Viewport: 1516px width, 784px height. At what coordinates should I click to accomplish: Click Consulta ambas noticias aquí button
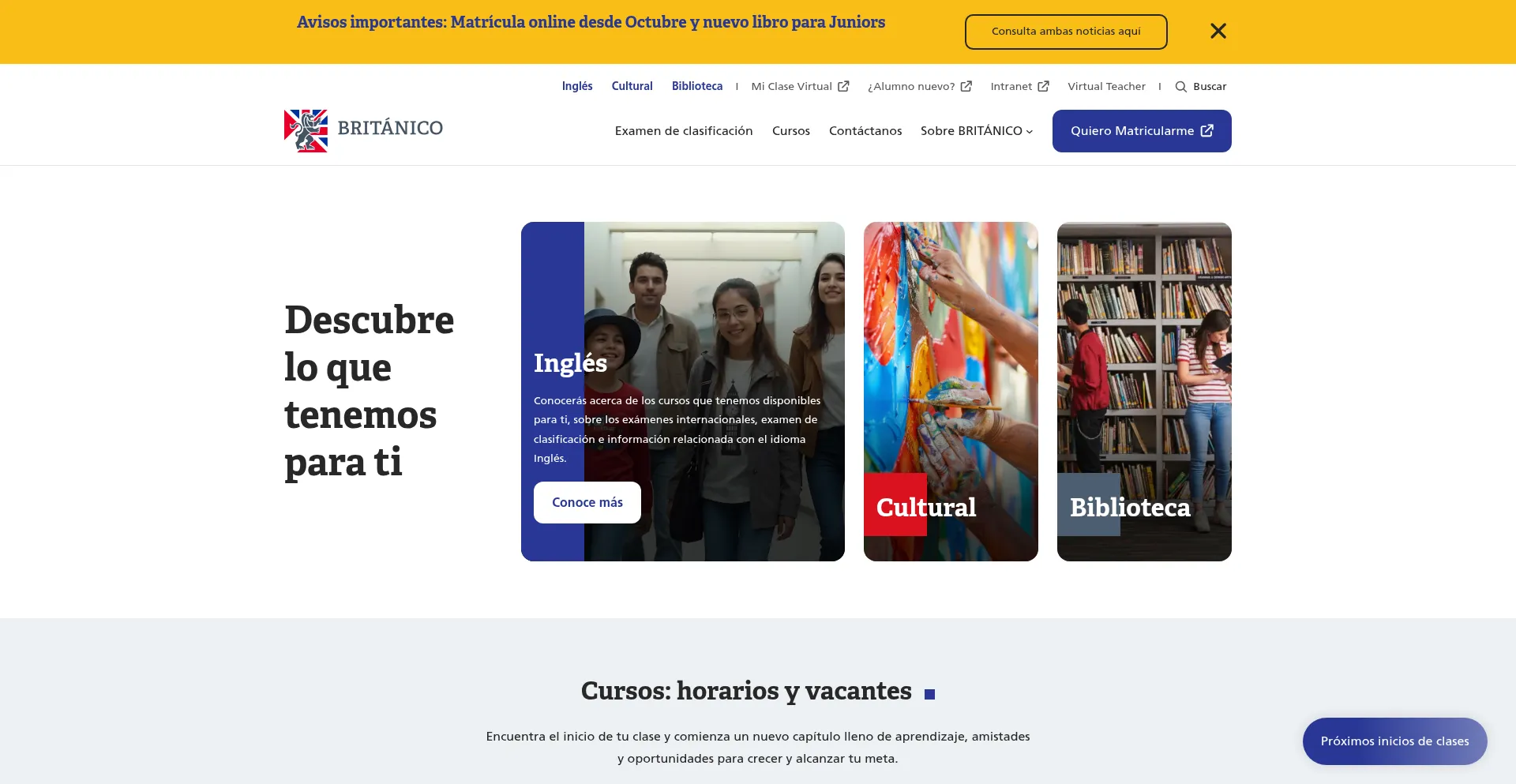coord(1066,32)
